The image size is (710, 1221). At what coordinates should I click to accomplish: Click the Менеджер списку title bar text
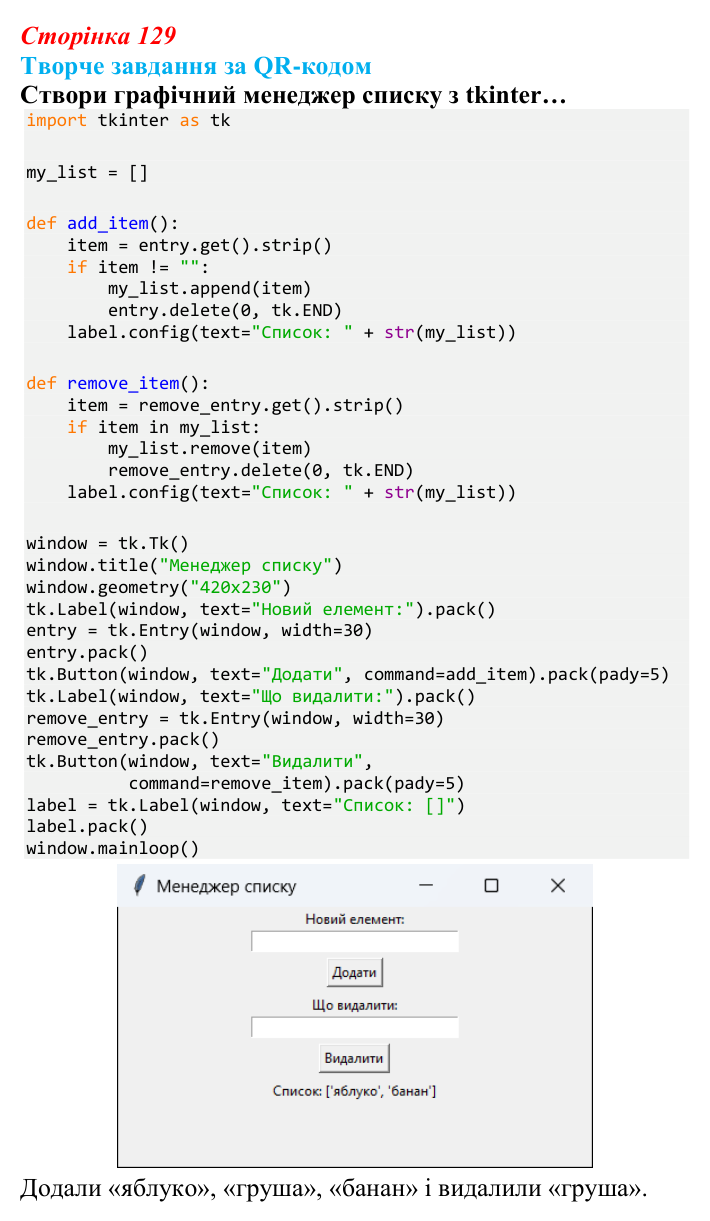(226, 886)
